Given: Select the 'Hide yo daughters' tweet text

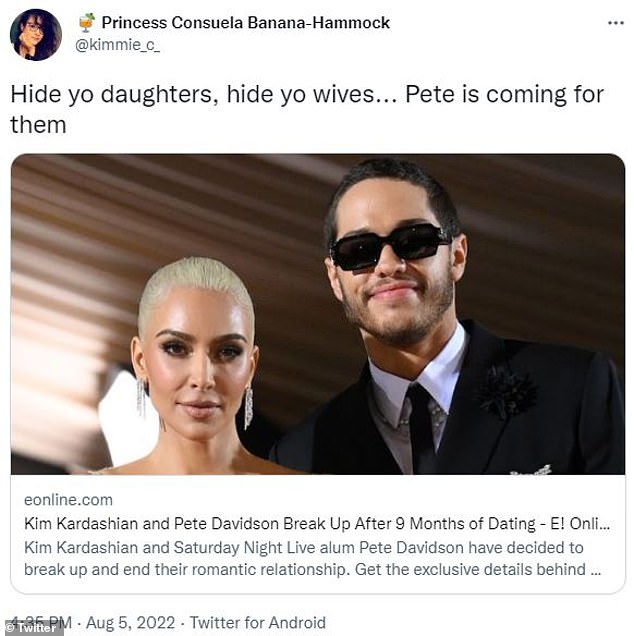Looking at the screenshot, I should pyautogui.click(x=307, y=109).
